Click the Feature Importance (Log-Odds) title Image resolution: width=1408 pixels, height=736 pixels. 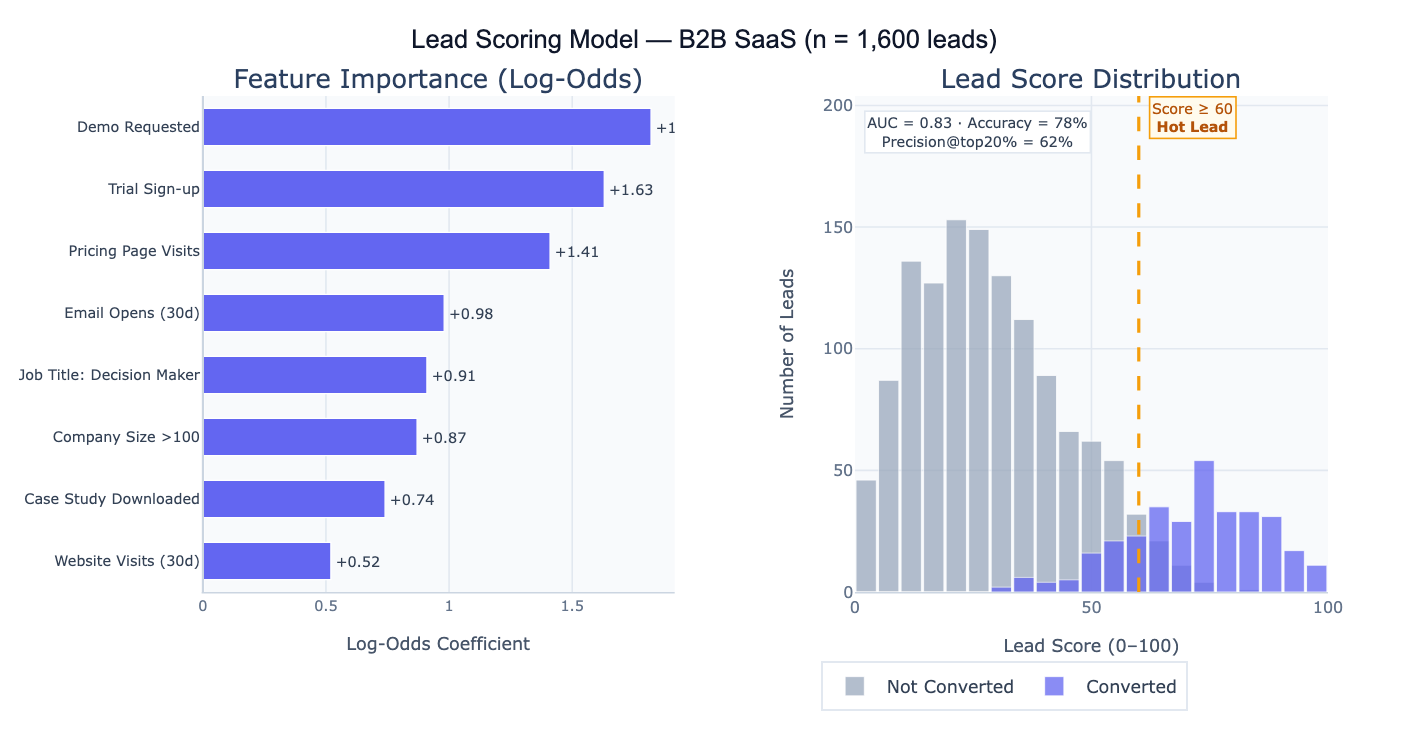[x=438, y=79]
